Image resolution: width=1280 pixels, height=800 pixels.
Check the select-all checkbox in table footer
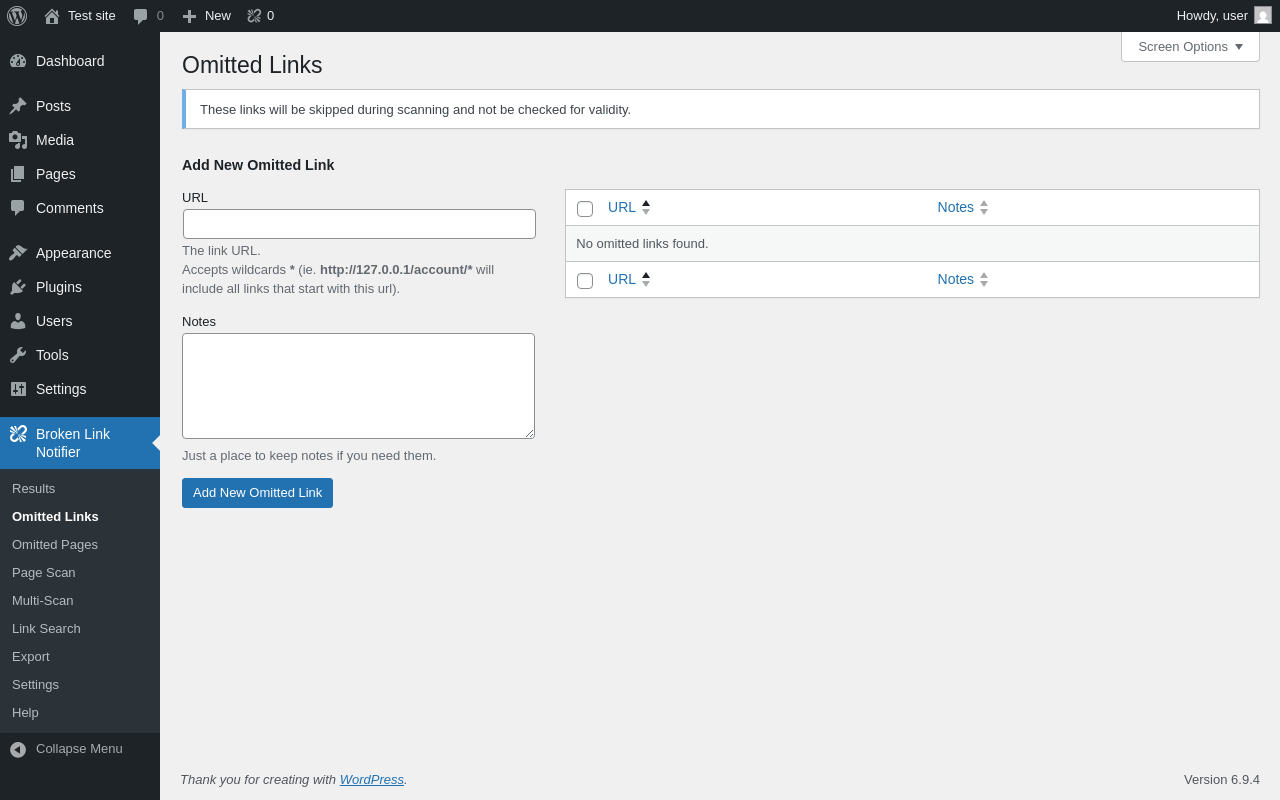(x=585, y=281)
